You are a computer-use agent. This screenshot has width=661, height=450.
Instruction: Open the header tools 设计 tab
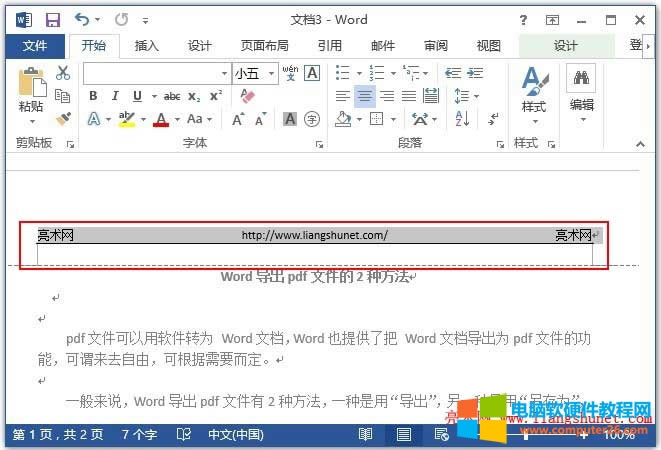[x=565, y=46]
